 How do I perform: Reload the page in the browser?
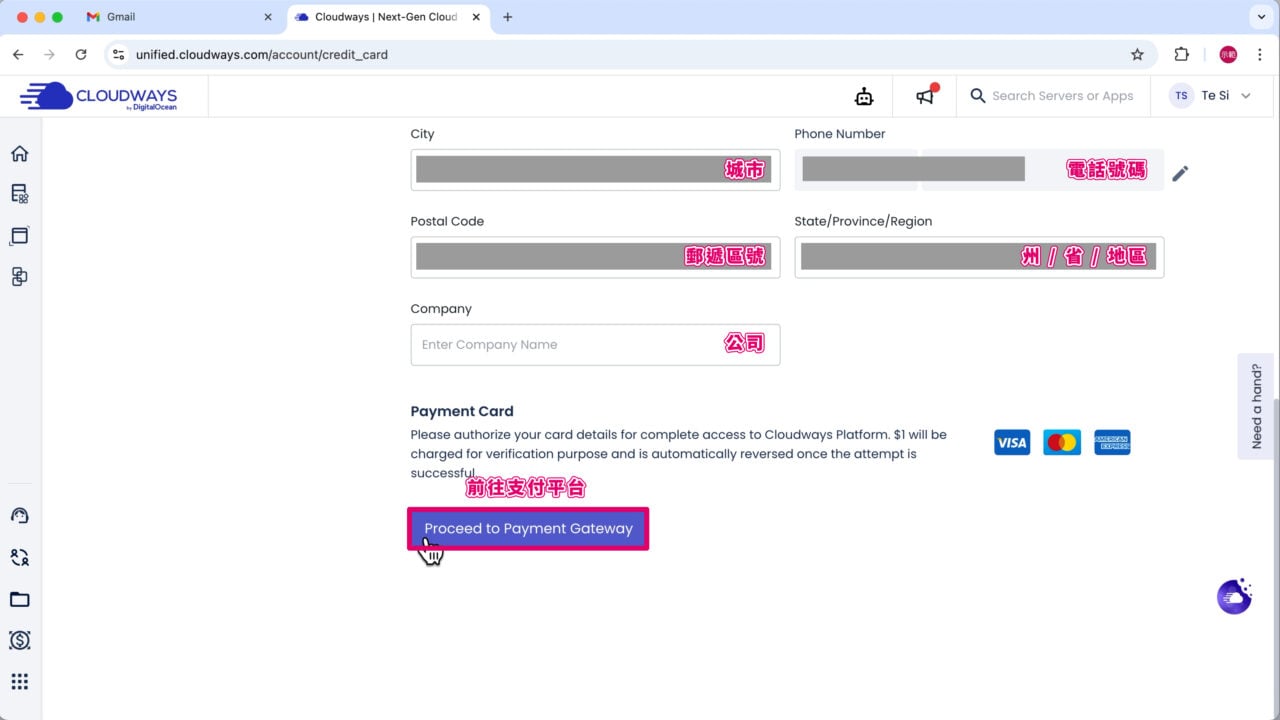point(81,55)
